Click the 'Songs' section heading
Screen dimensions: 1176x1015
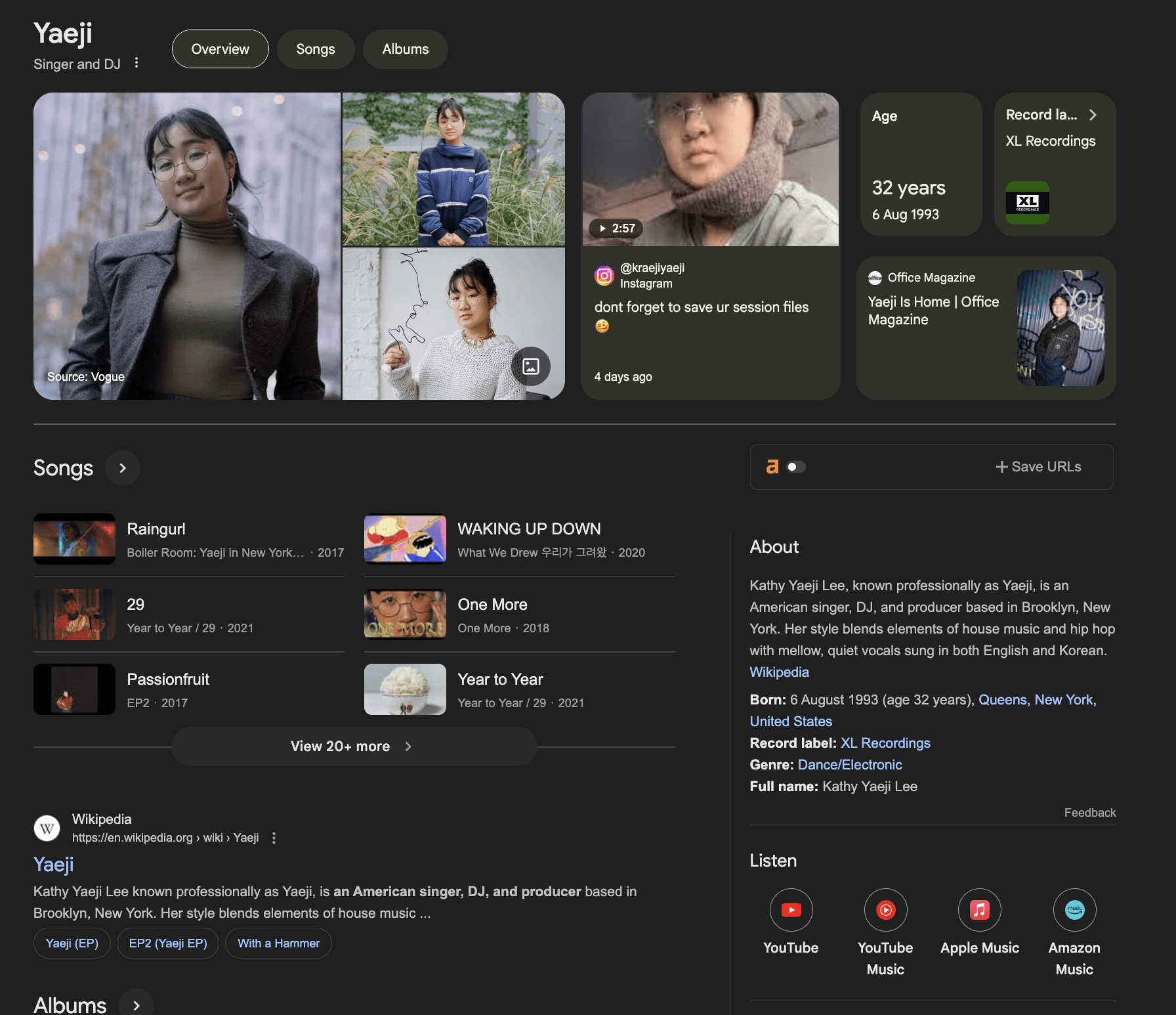[64, 468]
